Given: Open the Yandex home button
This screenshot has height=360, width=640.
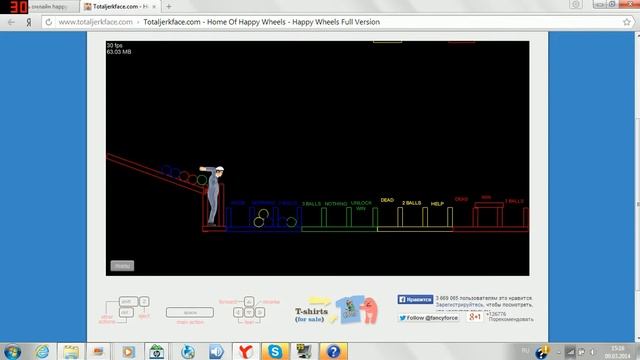Looking at the screenshot, I should (29, 22).
